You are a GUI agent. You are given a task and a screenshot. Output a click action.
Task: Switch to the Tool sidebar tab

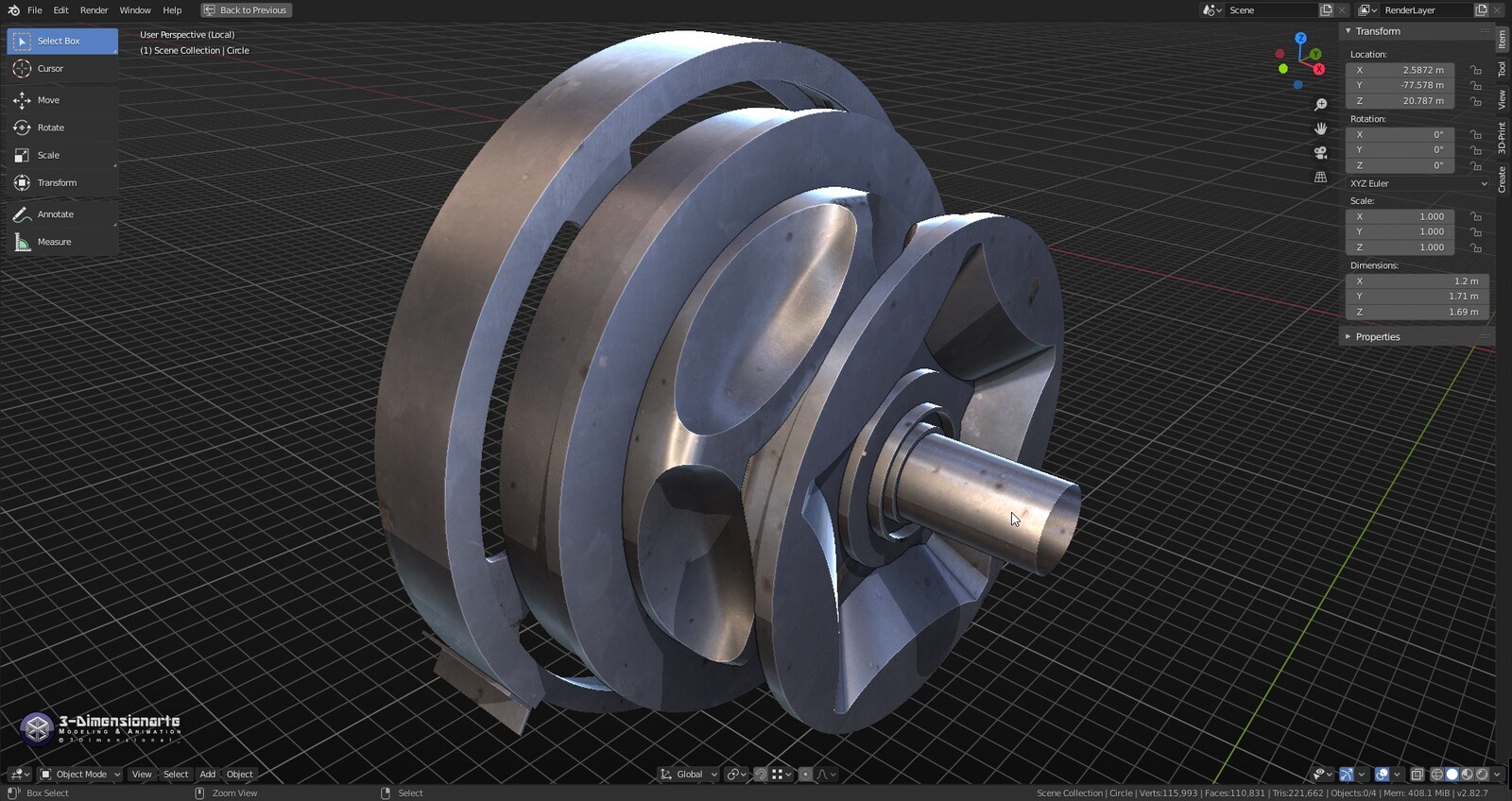tap(1502, 69)
